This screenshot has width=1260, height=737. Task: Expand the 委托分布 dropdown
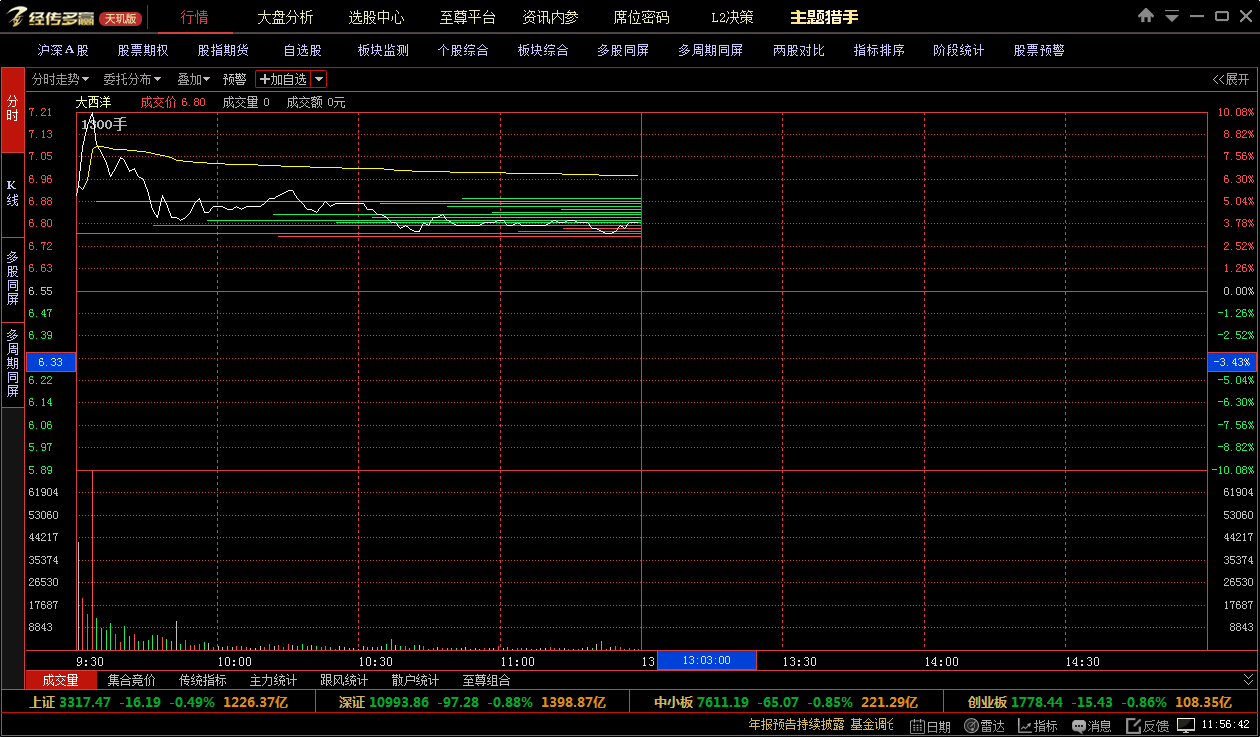(x=132, y=79)
